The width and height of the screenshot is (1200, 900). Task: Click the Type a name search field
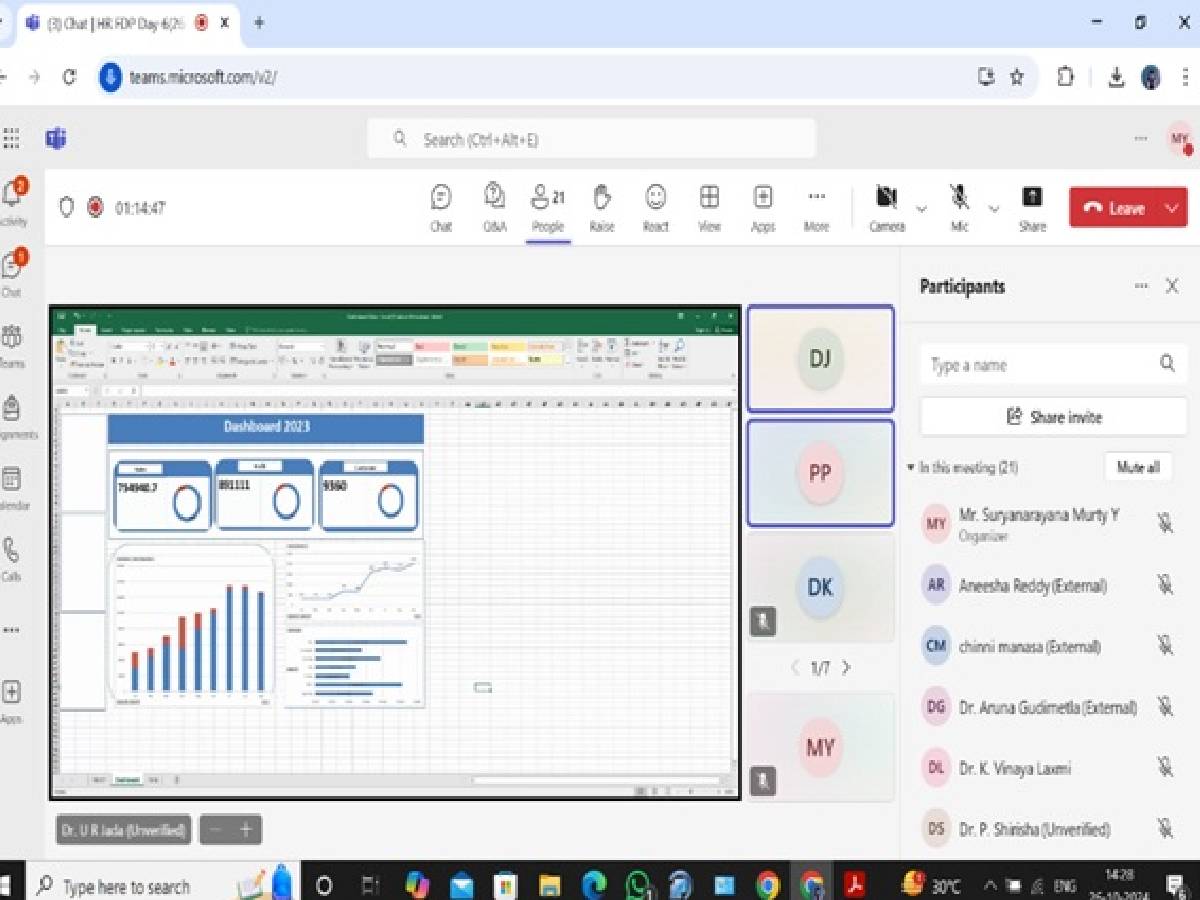tap(1040, 365)
